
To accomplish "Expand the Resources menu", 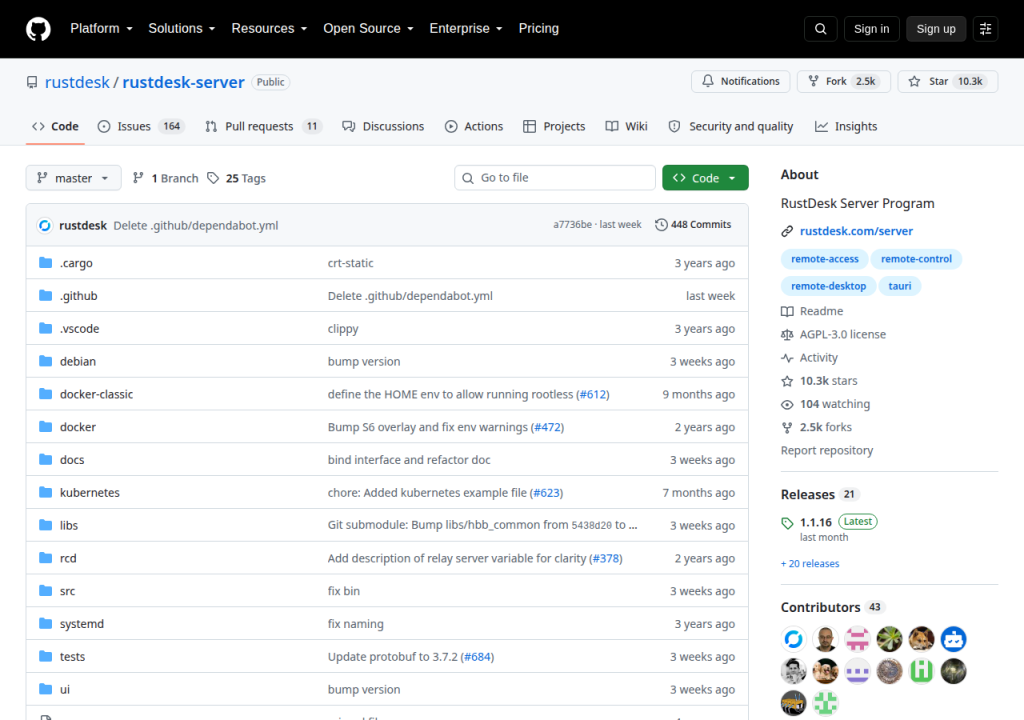I will (x=269, y=29).
